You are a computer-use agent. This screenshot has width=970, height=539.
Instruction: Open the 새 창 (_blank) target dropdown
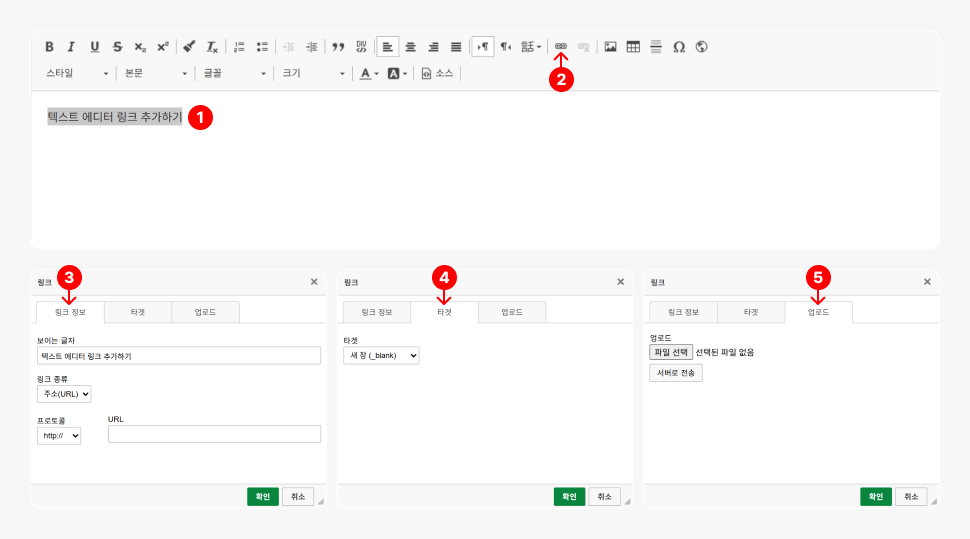pyautogui.click(x=381, y=355)
